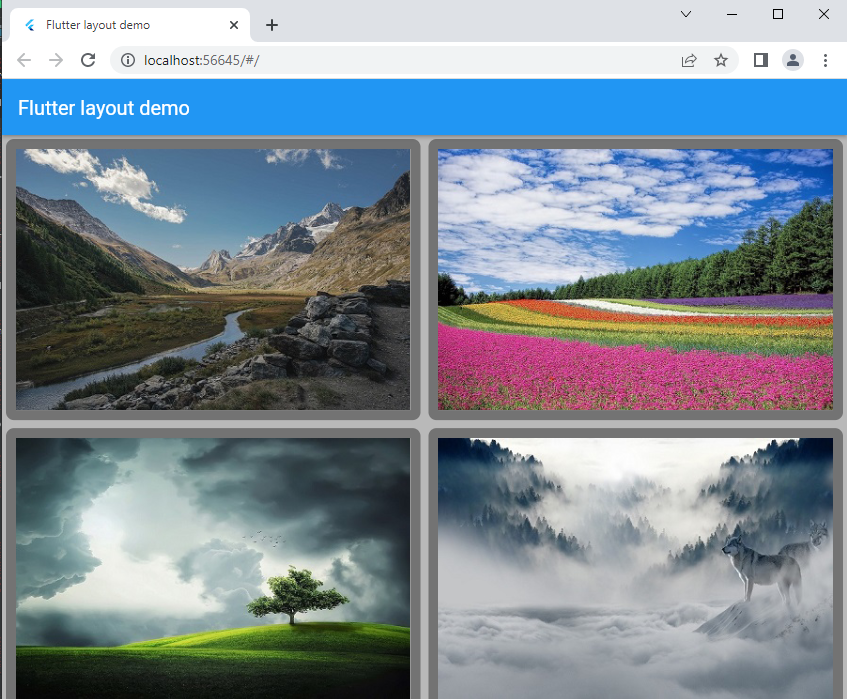Minimize the Chrome window

pos(732,14)
